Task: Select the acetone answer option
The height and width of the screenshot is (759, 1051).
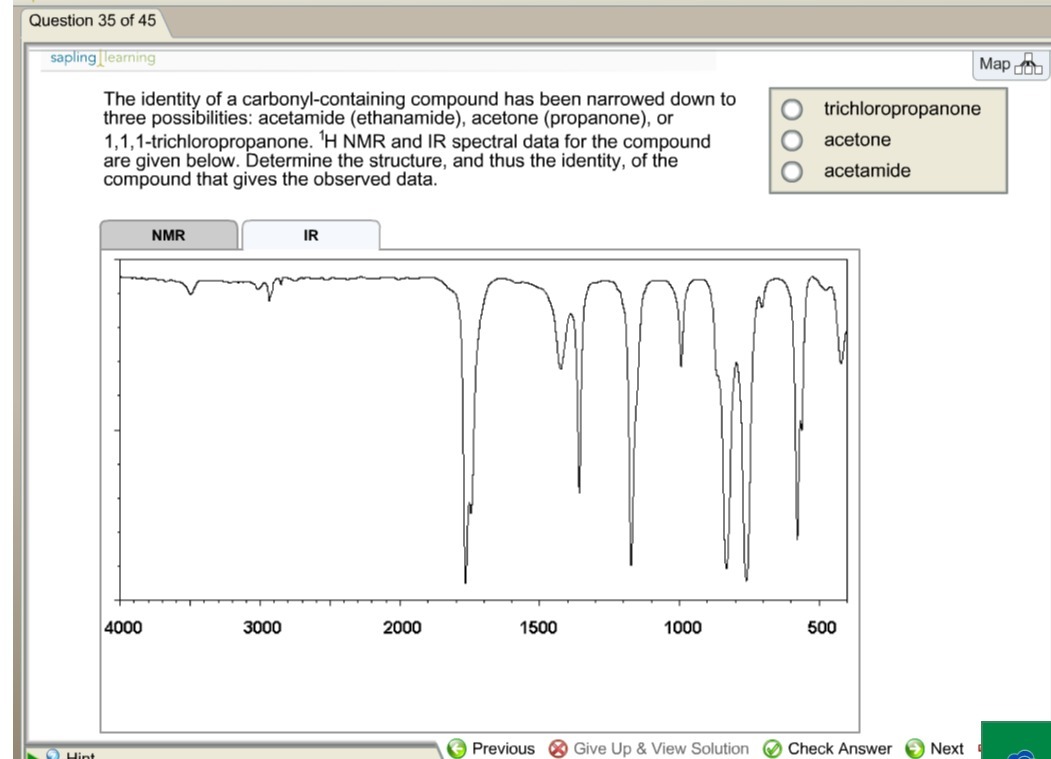Action: (793, 140)
